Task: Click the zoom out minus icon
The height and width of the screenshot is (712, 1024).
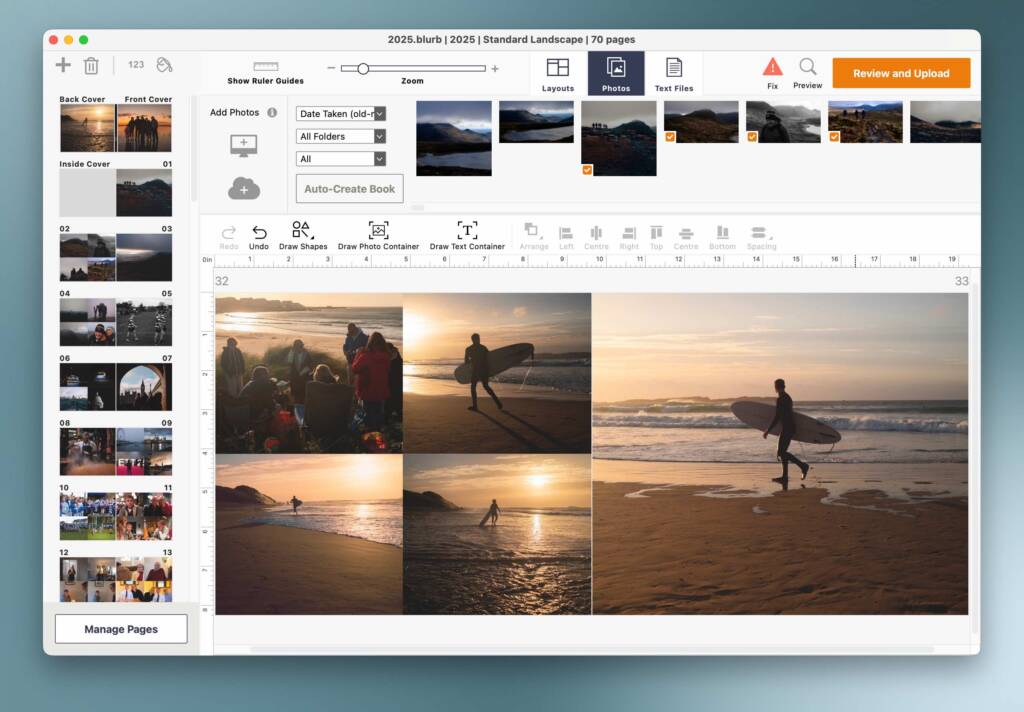Action: pyautogui.click(x=331, y=68)
